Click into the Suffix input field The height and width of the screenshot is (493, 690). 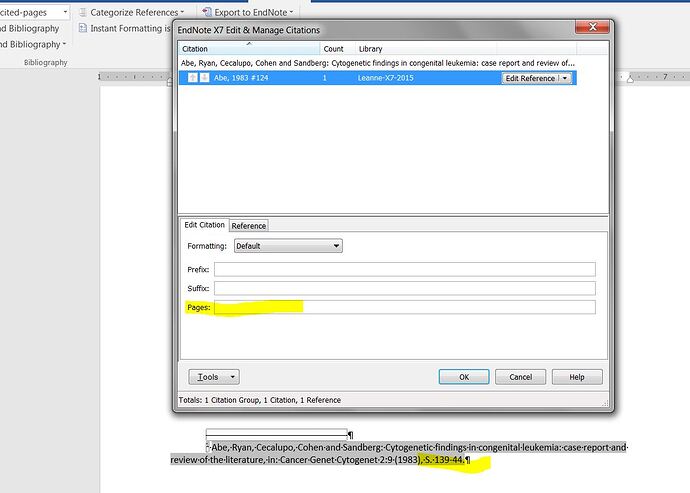coord(404,288)
